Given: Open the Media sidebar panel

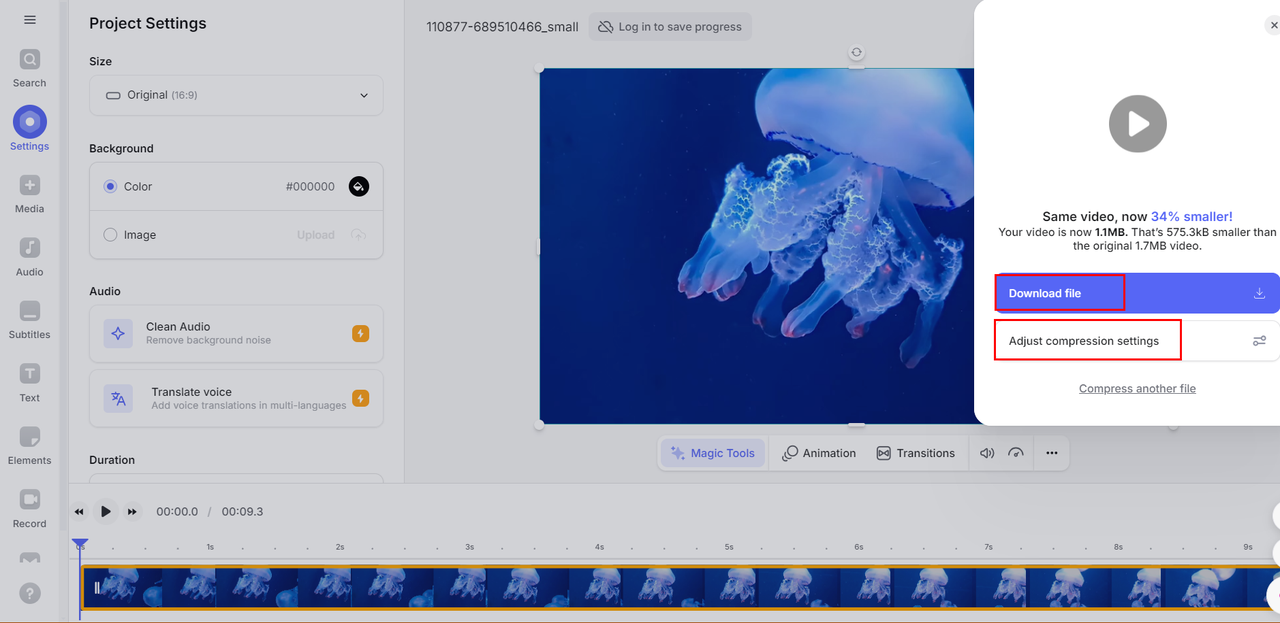Looking at the screenshot, I should click(x=29, y=193).
